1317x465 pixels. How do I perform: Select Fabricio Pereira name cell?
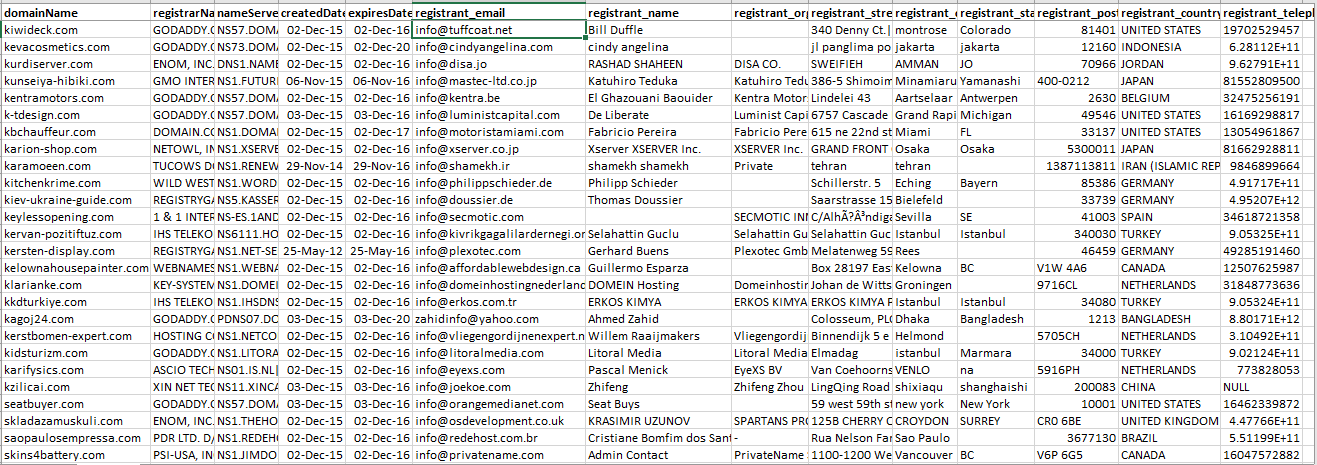(x=658, y=132)
